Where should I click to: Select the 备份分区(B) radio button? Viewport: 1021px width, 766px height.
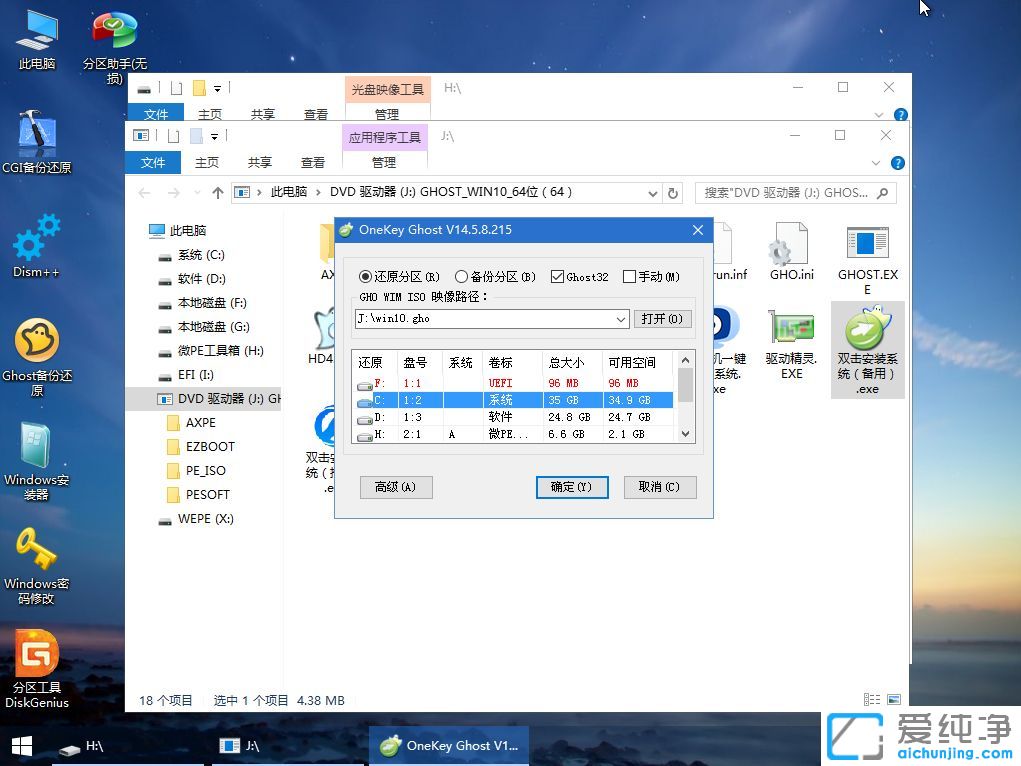[x=461, y=278]
